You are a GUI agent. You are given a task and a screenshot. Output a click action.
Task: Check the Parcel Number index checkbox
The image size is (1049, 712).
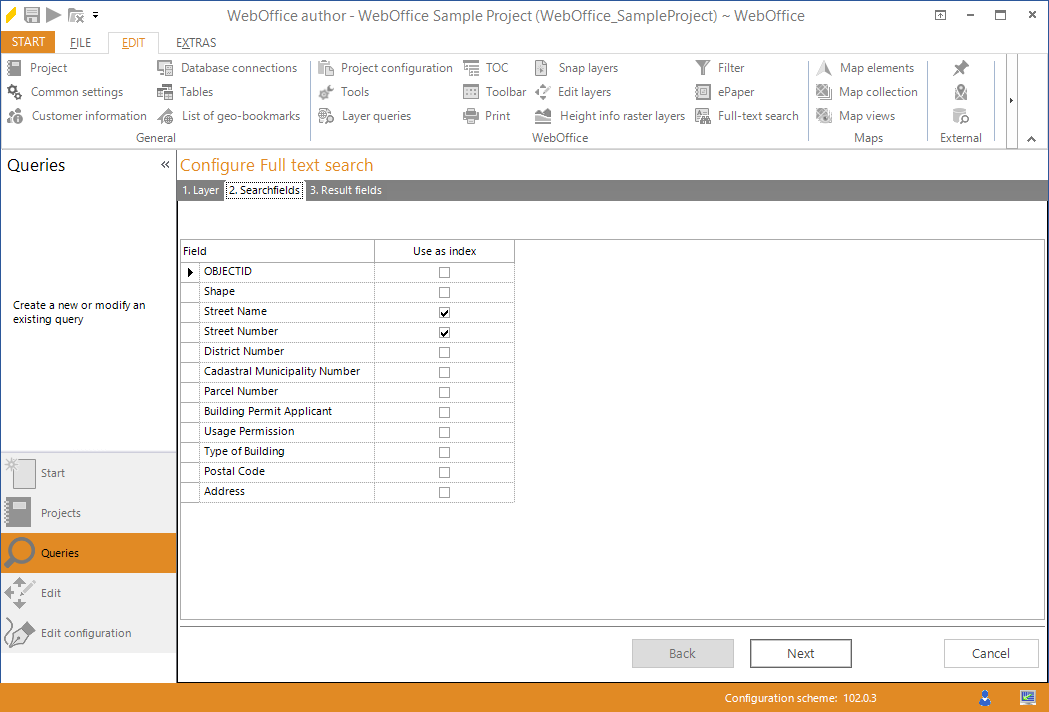(443, 391)
